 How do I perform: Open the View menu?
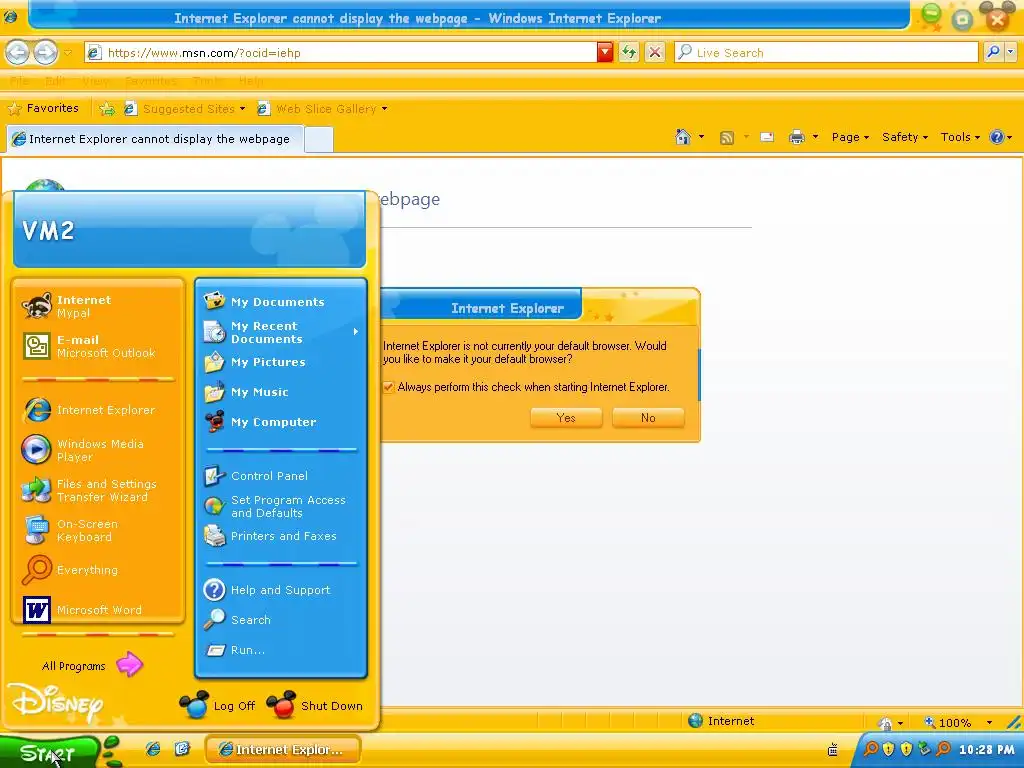(x=95, y=81)
